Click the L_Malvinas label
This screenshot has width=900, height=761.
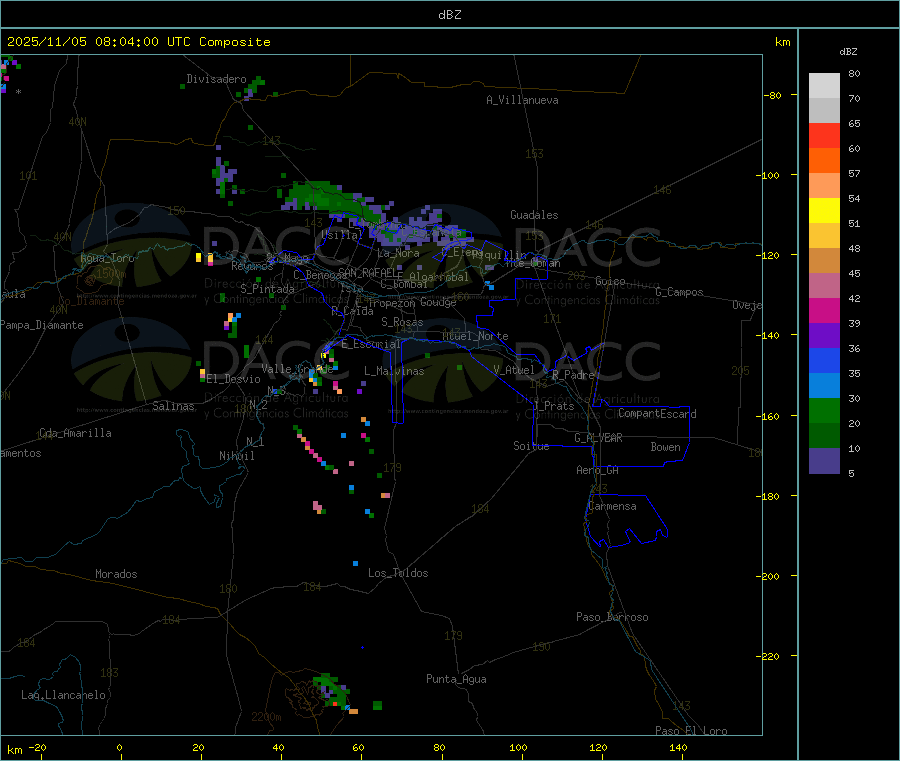(x=394, y=371)
